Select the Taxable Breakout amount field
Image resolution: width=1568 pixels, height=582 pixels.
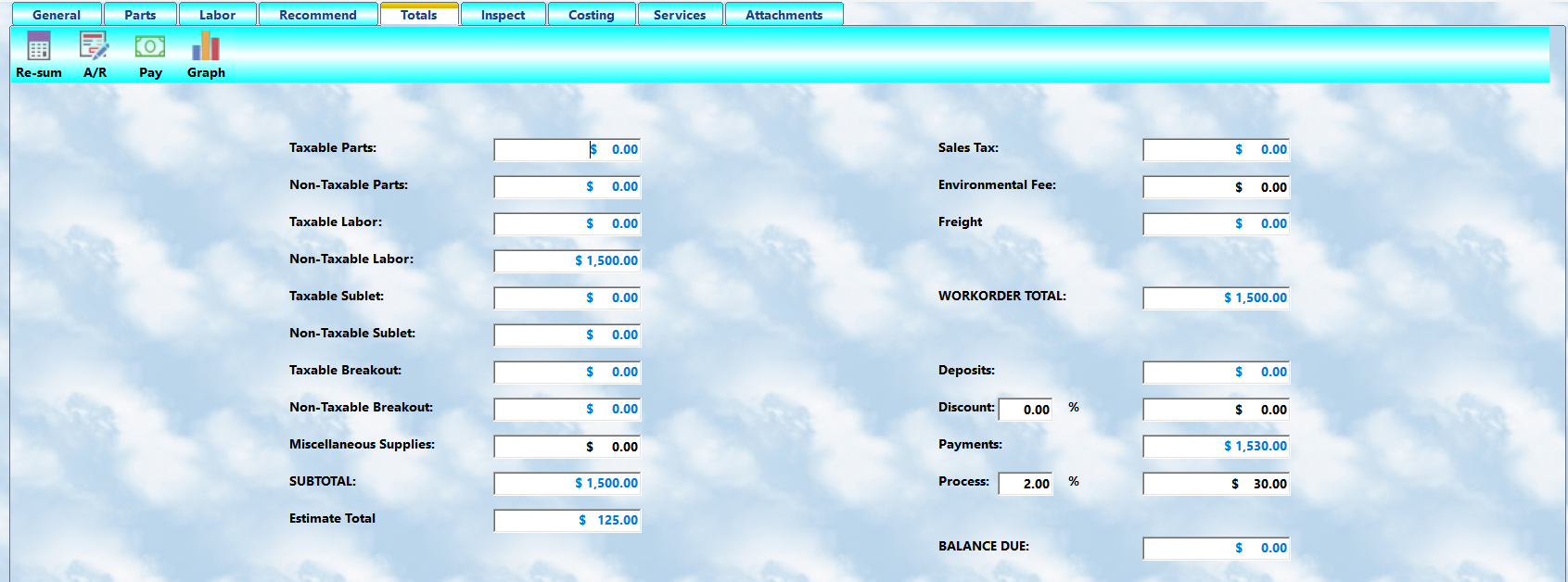click(567, 372)
